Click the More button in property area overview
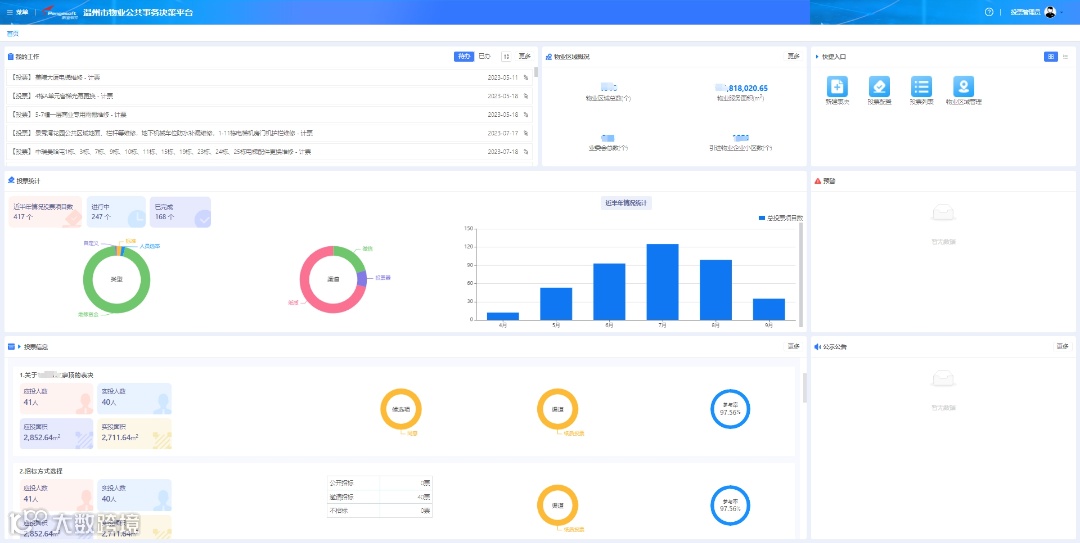This screenshot has width=1080, height=543. [793, 57]
